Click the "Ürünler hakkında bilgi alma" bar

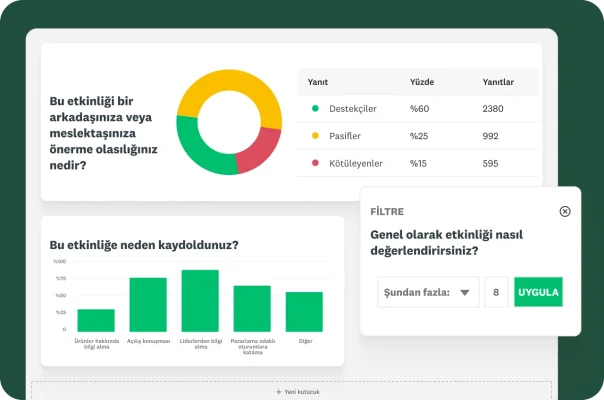96,320
